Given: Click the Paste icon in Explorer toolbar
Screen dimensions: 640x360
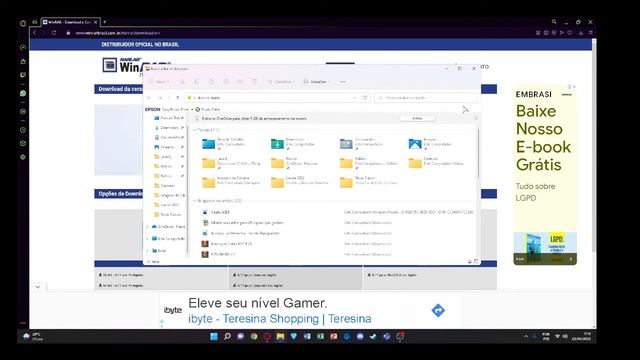Looking at the screenshot, I should [x=211, y=82].
